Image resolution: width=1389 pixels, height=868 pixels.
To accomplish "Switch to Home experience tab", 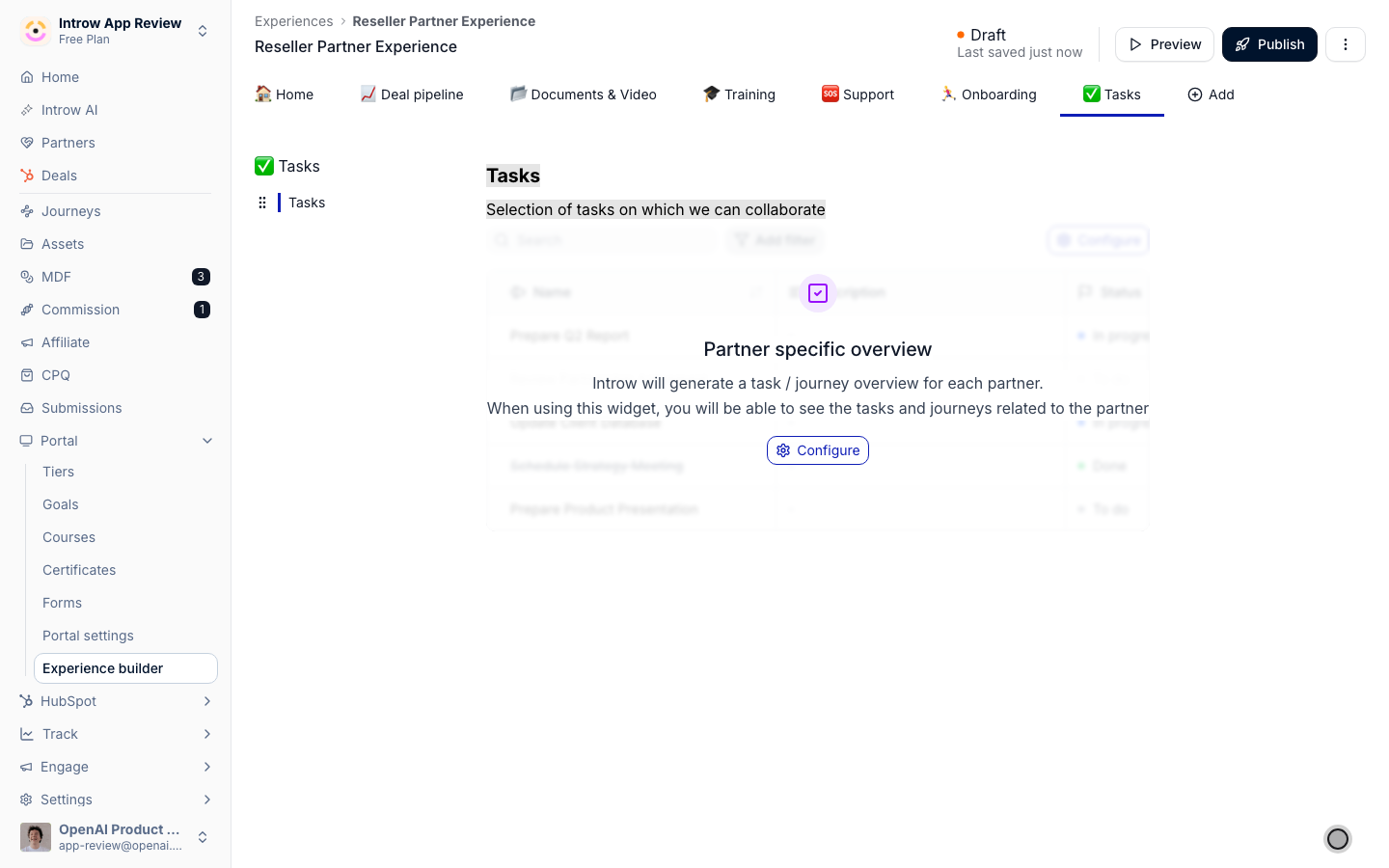I will (285, 95).
